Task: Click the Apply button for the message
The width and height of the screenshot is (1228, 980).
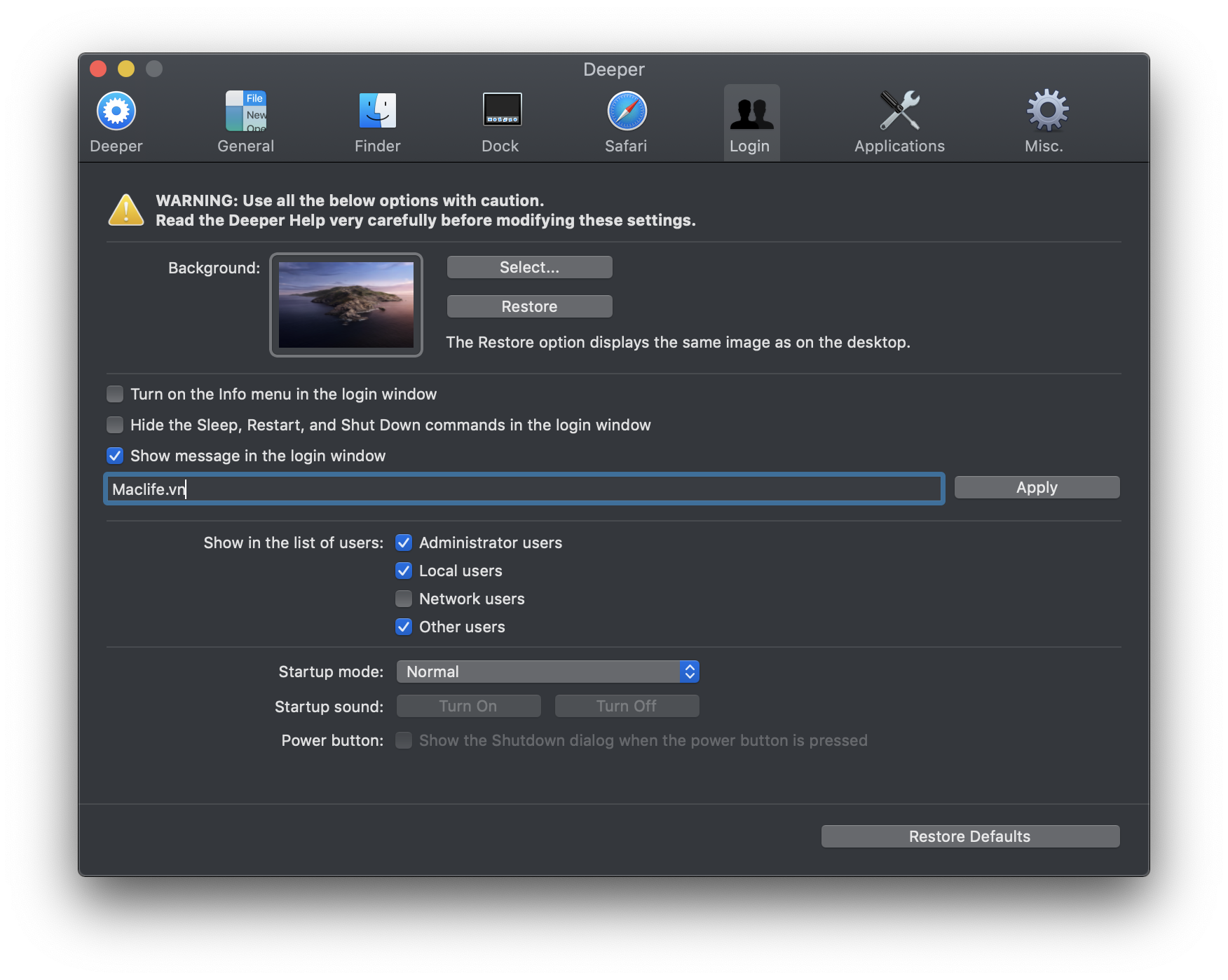Action: click(x=1037, y=487)
